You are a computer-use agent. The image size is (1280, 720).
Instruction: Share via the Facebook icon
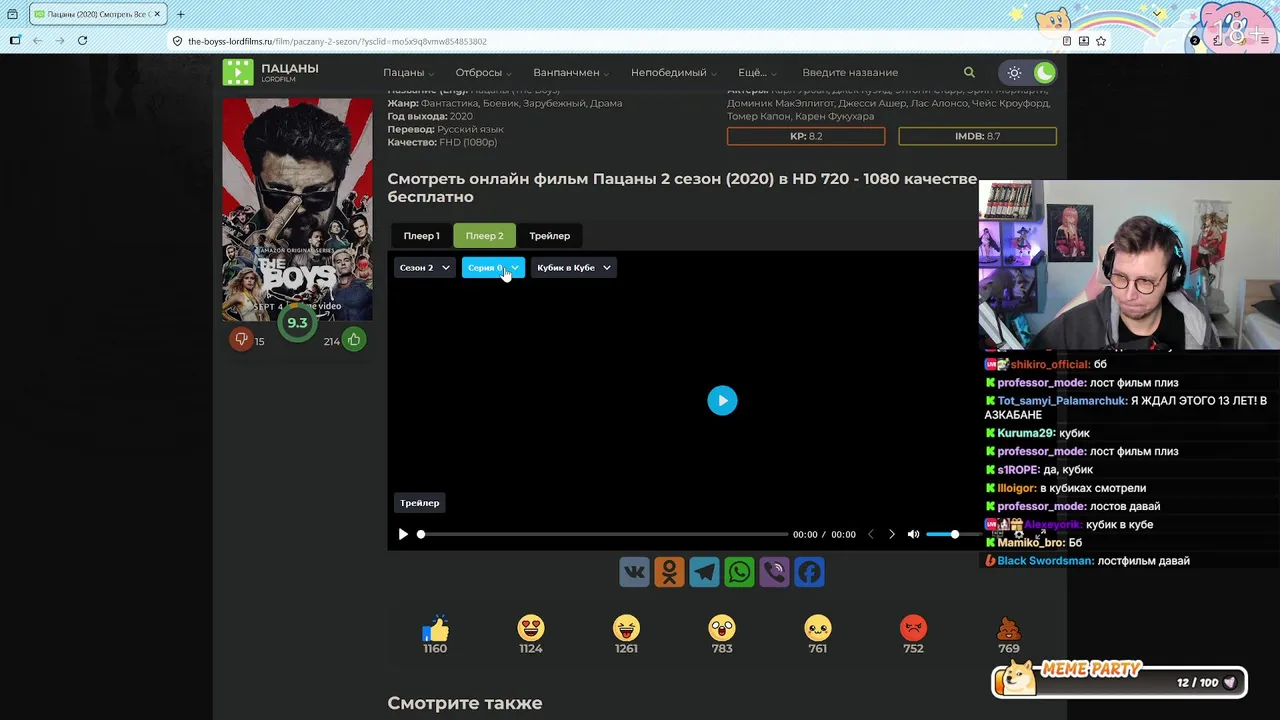coord(809,572)
